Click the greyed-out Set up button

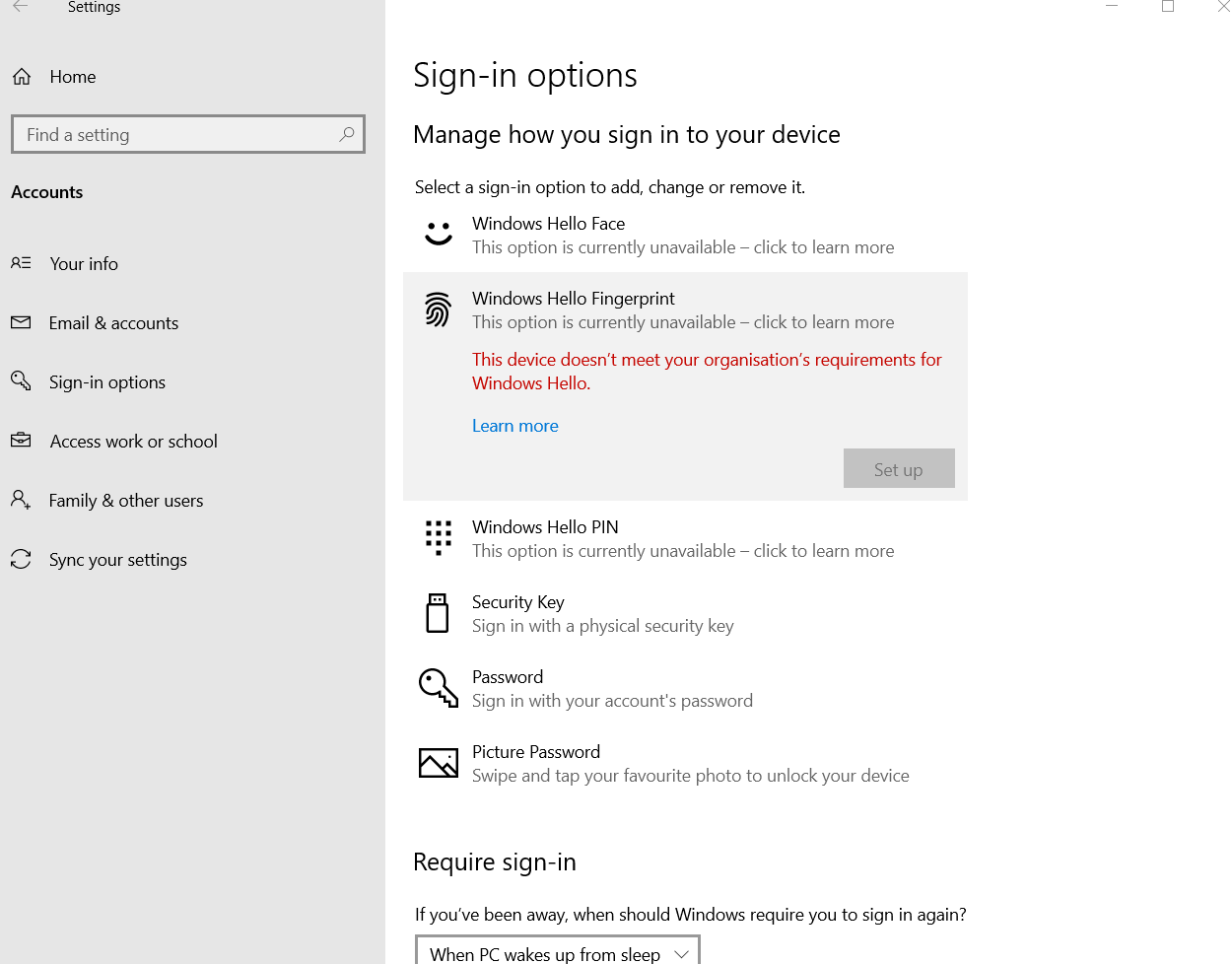(899, 469)
